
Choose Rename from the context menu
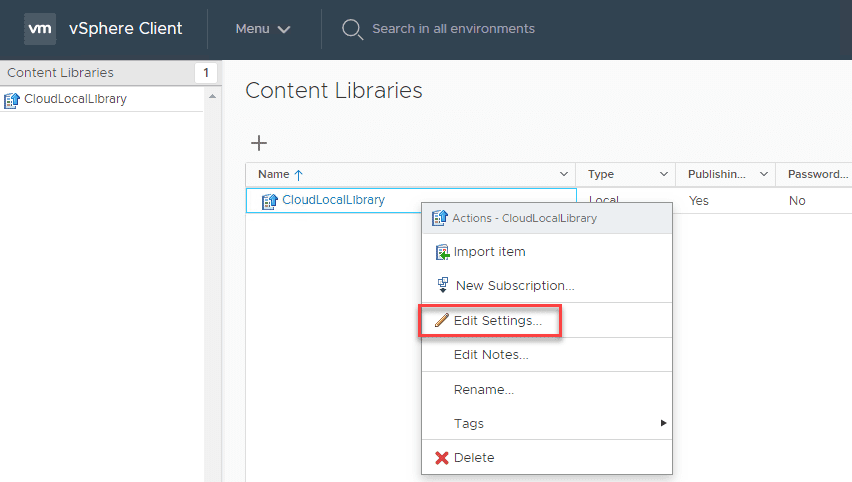[x=484, y=390]
